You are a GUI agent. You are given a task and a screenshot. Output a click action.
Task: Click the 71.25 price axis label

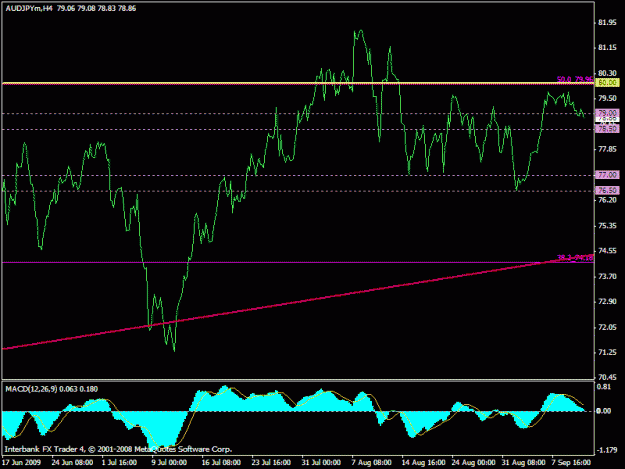point(607,353)
